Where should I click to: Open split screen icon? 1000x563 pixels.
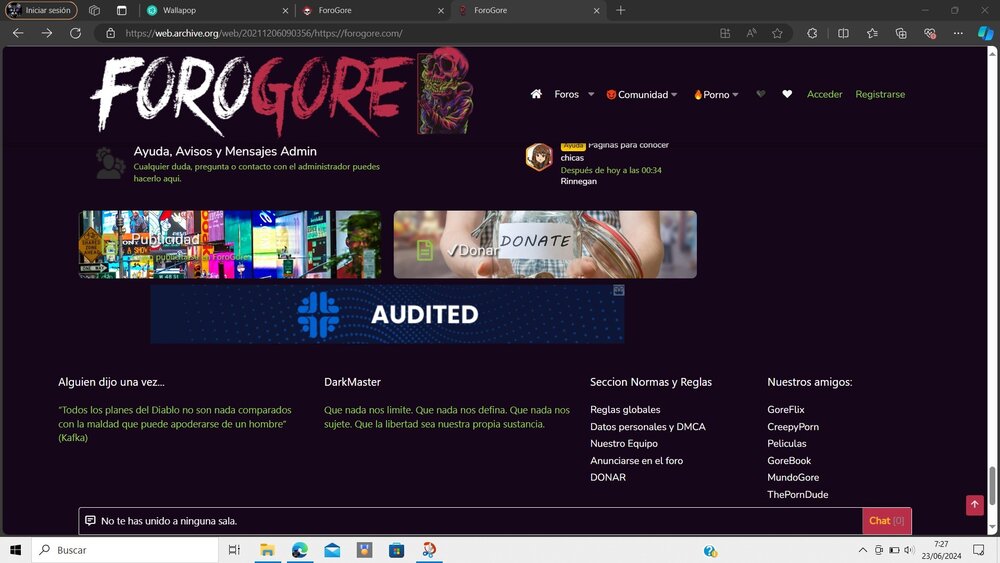point(843,33)
